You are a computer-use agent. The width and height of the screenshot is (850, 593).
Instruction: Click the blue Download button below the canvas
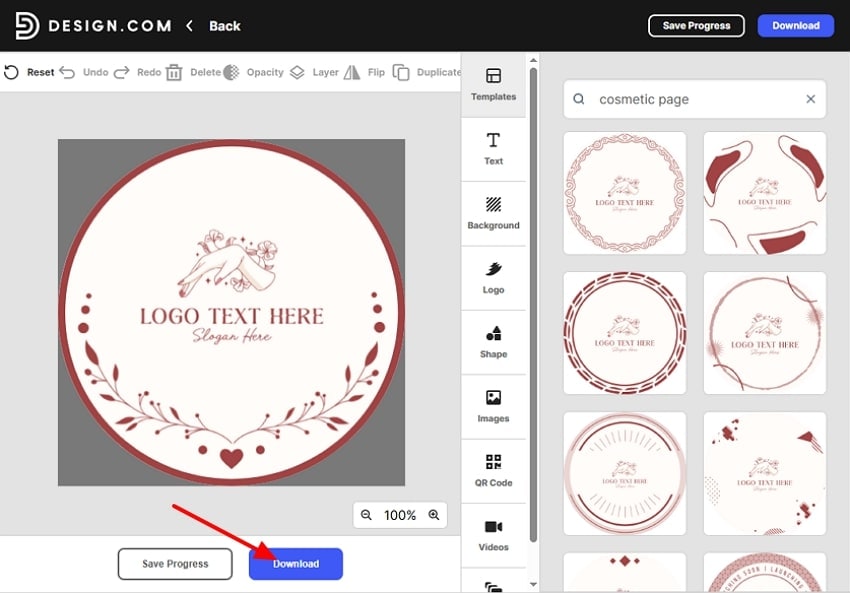click(x=296, y=564)
